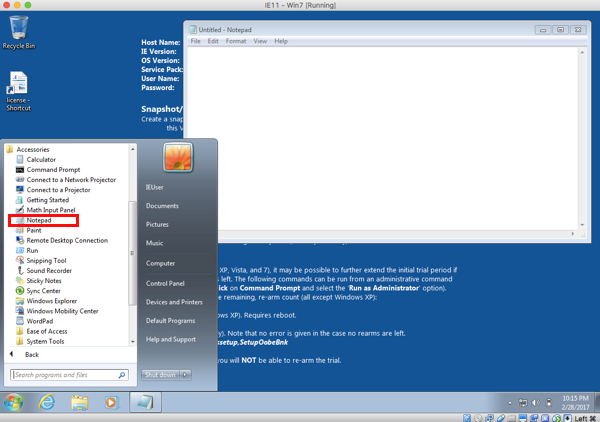Open Default Programs

coord(171,321)
